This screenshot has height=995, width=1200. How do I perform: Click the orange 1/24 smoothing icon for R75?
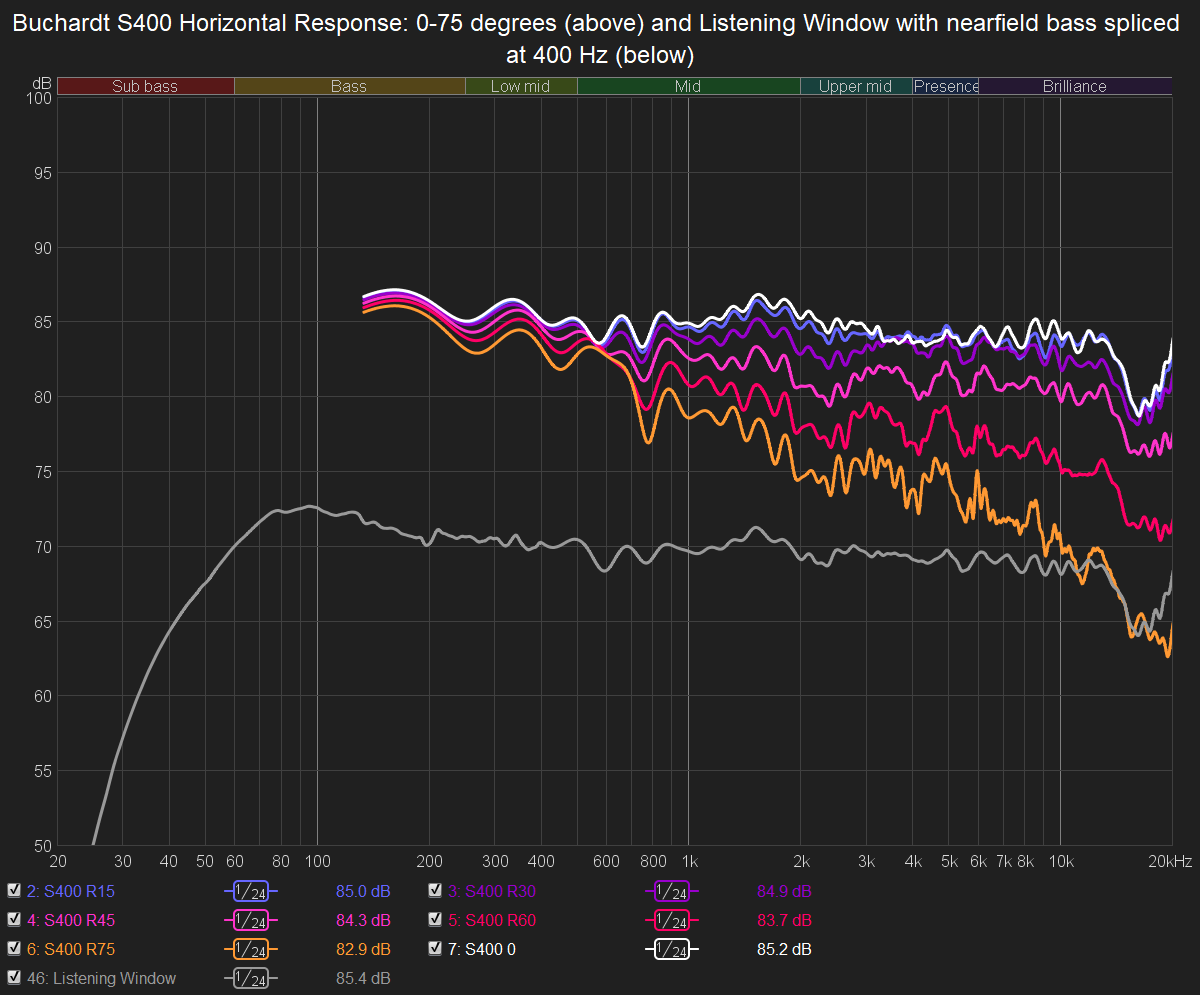tap(252, 949)
